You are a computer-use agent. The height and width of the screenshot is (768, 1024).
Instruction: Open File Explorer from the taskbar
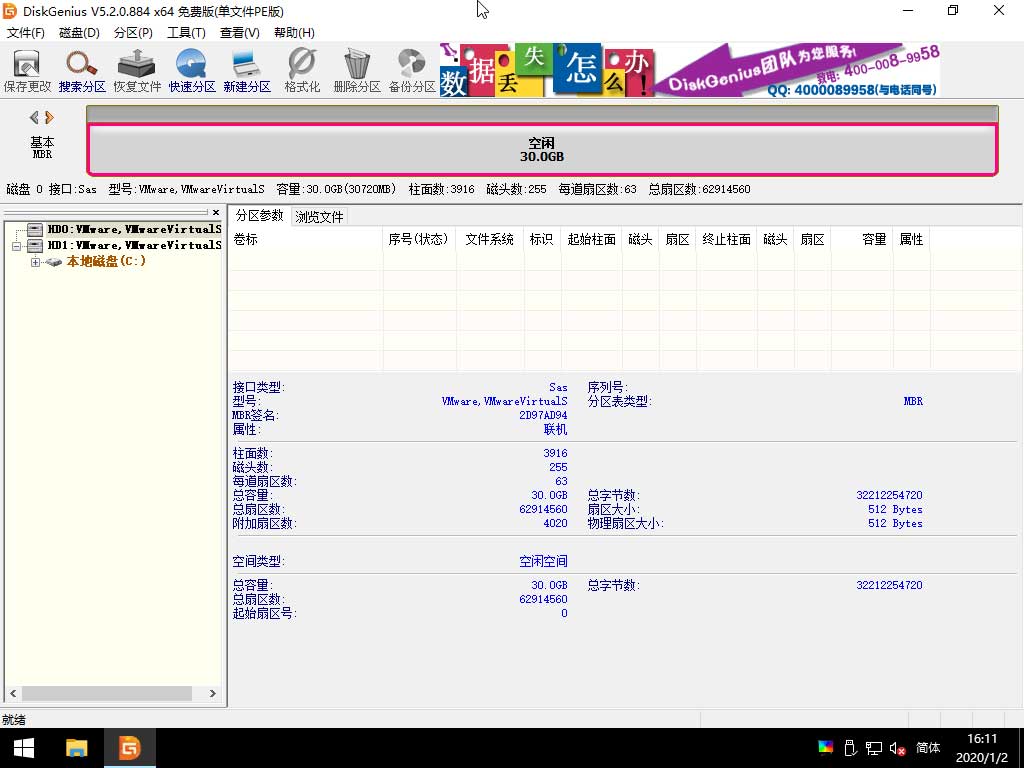click(x=76, y=748)
